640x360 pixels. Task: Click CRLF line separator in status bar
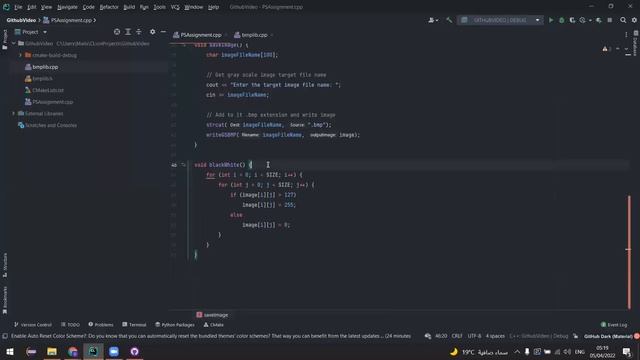pyautogui.click(x=457, y=336)
